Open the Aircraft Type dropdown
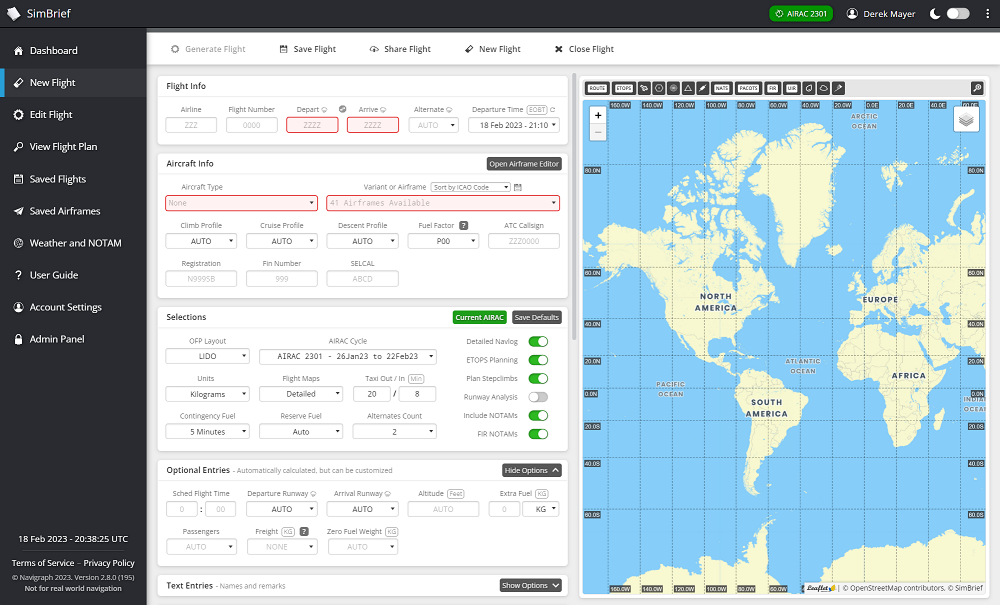This screenshot has height=605, width=1000. [241, 203]
